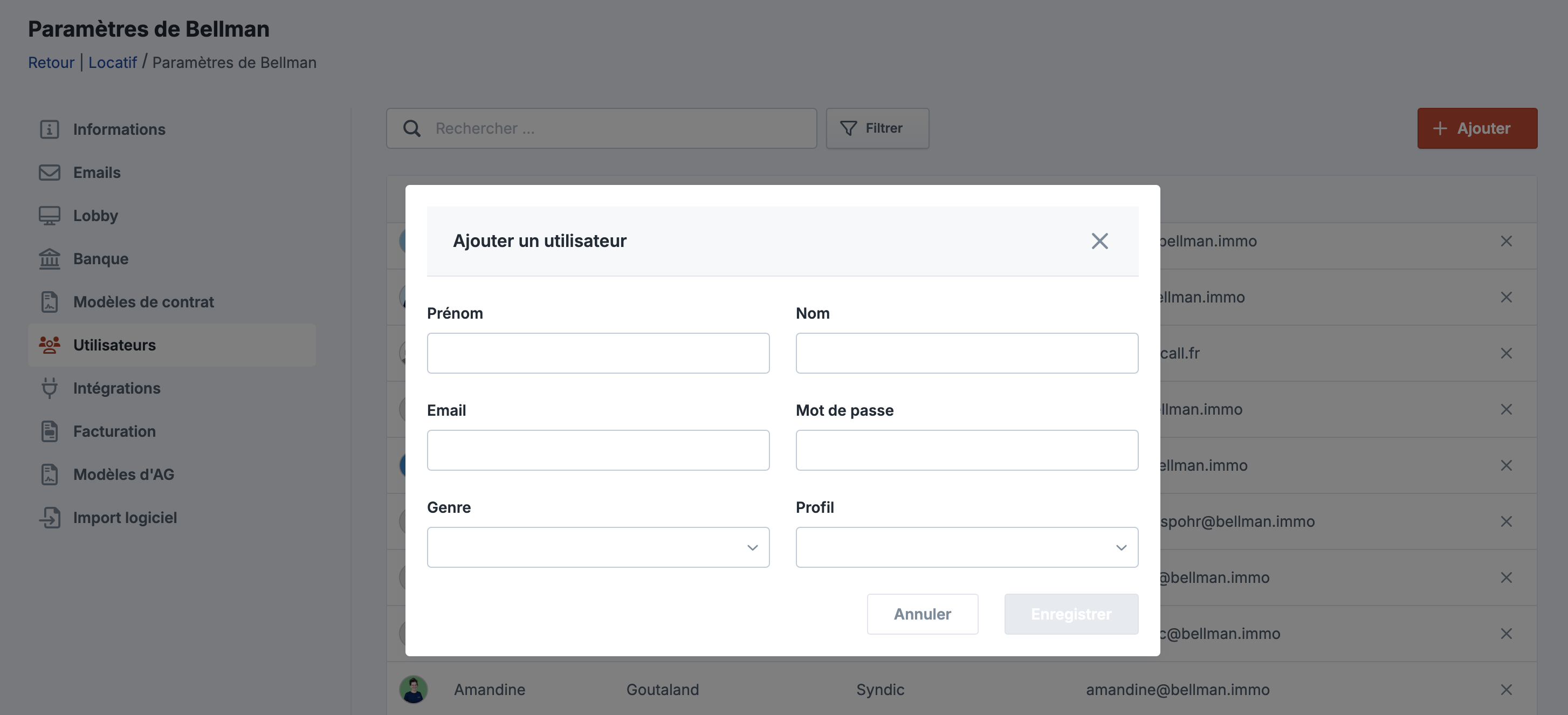Open Import logiciel section
The image size is (1568, 715).
click(x=171, y=517)
